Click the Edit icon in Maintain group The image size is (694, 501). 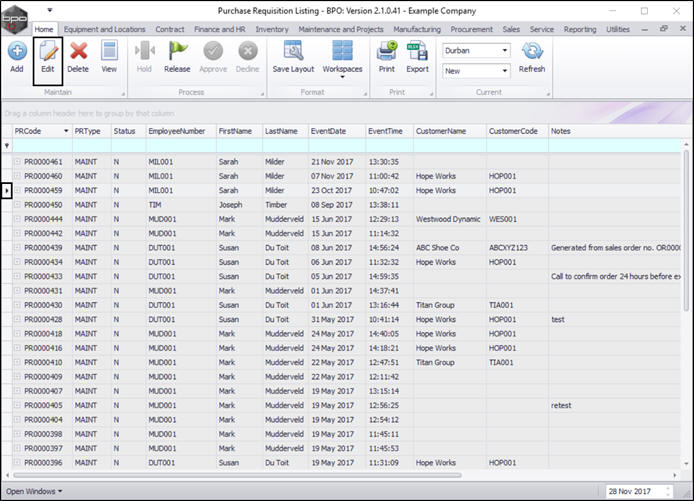click(x=47, y=56)
